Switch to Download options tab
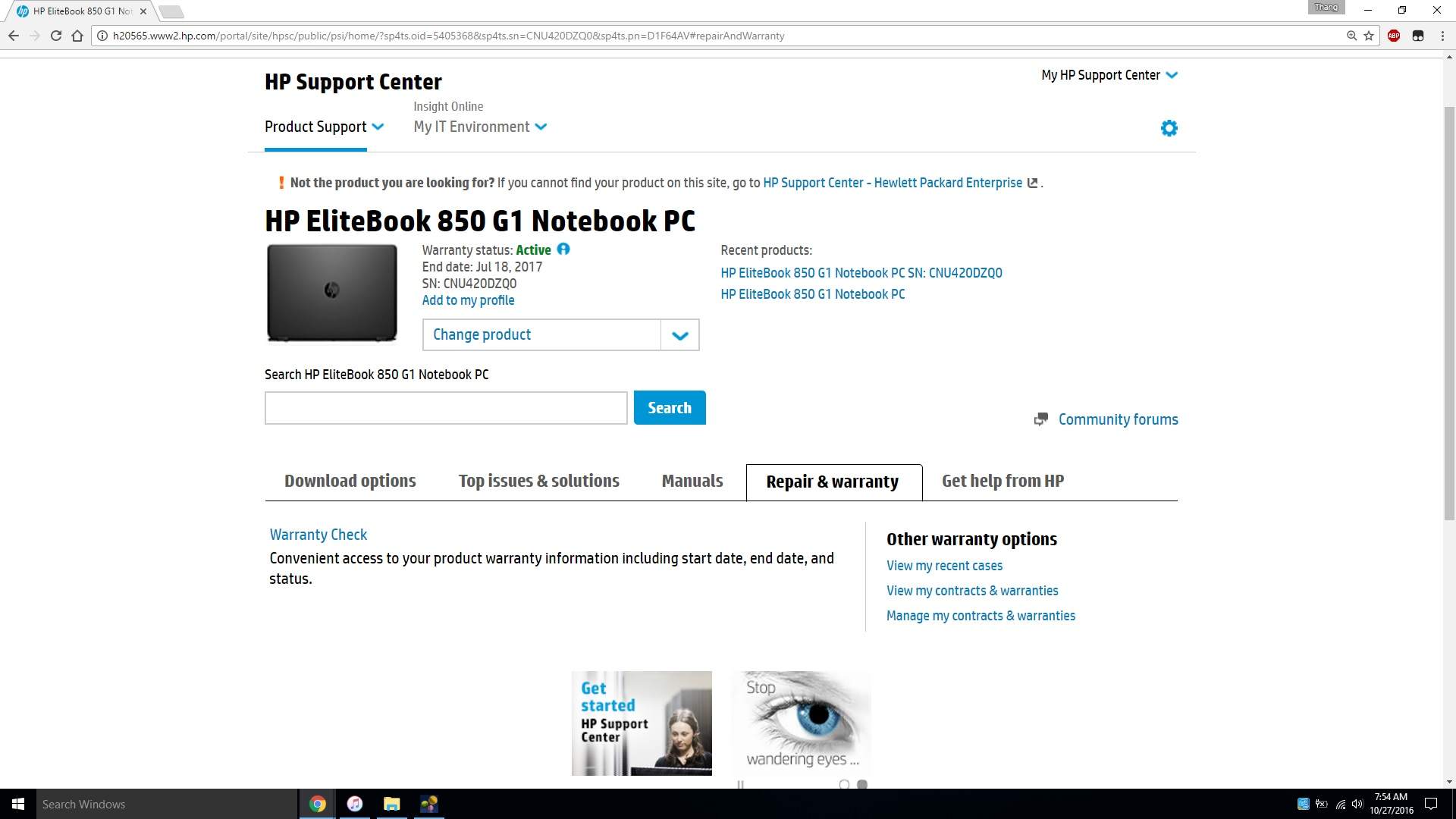The image size is (1456, 819). point(350,482)
